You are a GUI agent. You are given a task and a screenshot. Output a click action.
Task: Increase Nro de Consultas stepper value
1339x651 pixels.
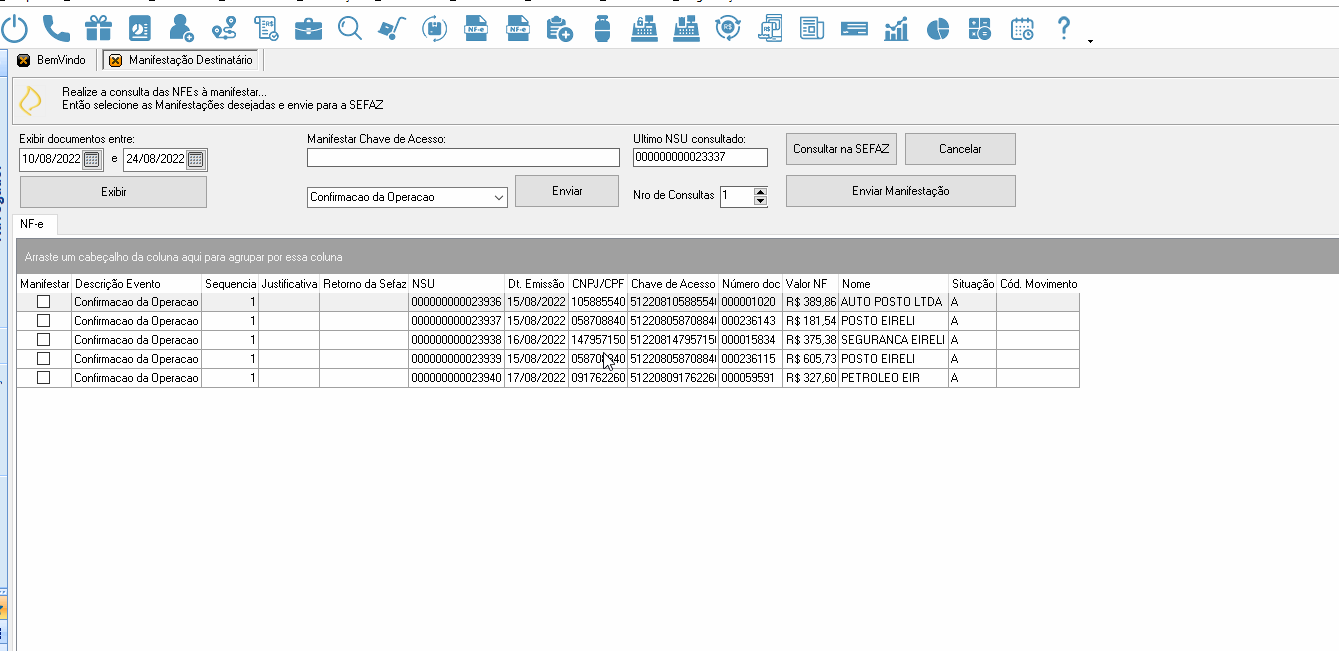click(760, 192)
